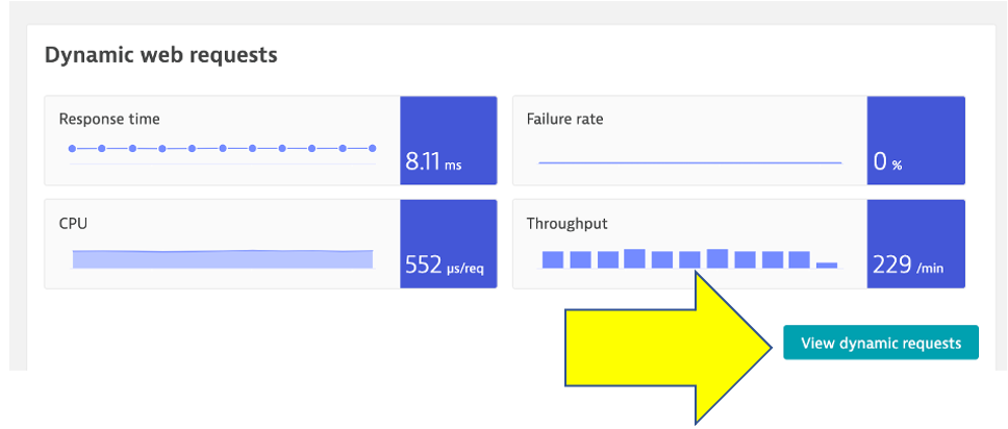Select the first Throughput bar

[x=553, y=260]
